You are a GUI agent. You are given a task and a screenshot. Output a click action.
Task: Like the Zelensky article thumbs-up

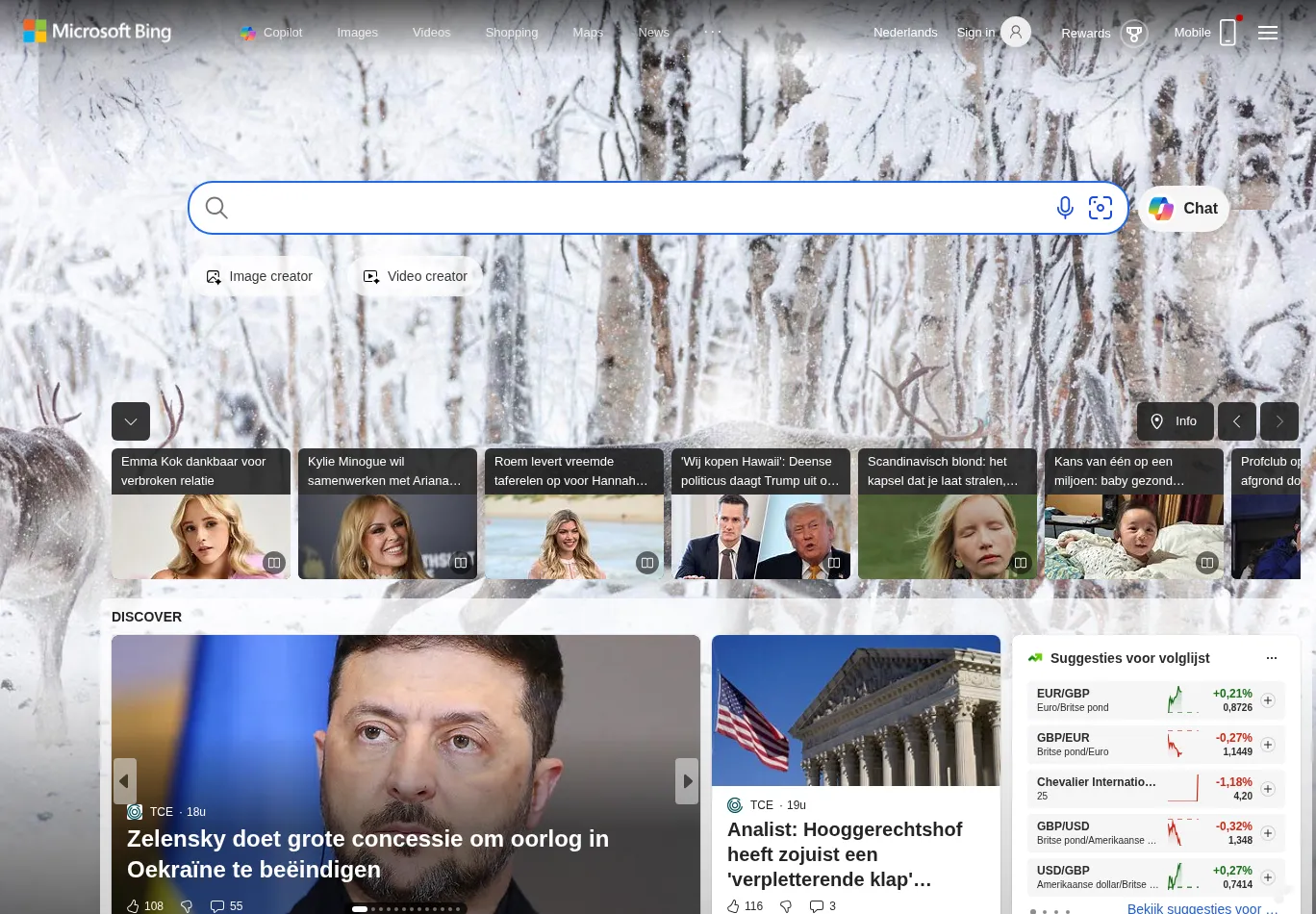click(x=135, y=906)
